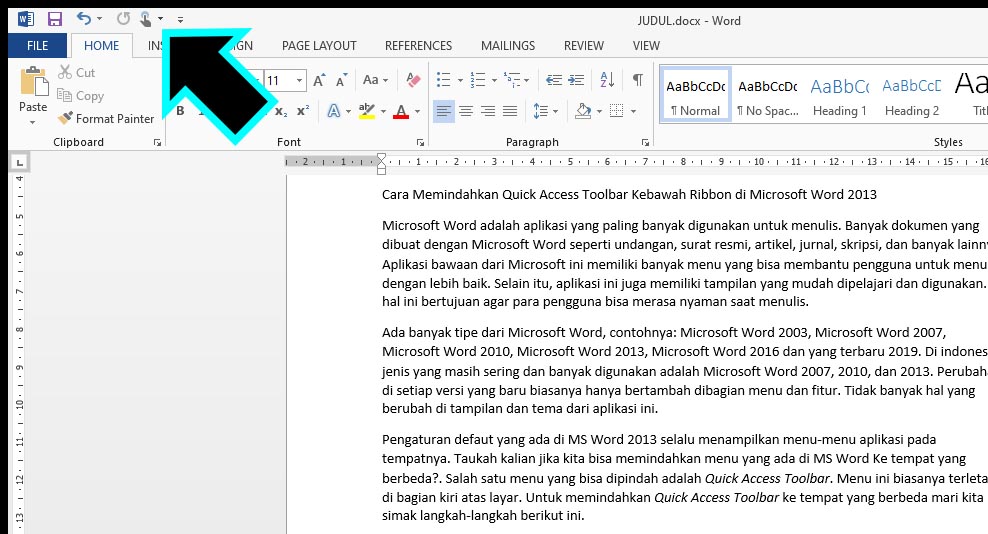Select Justify alignment
Screen dimensions: 988x534
tap(510, 112)
